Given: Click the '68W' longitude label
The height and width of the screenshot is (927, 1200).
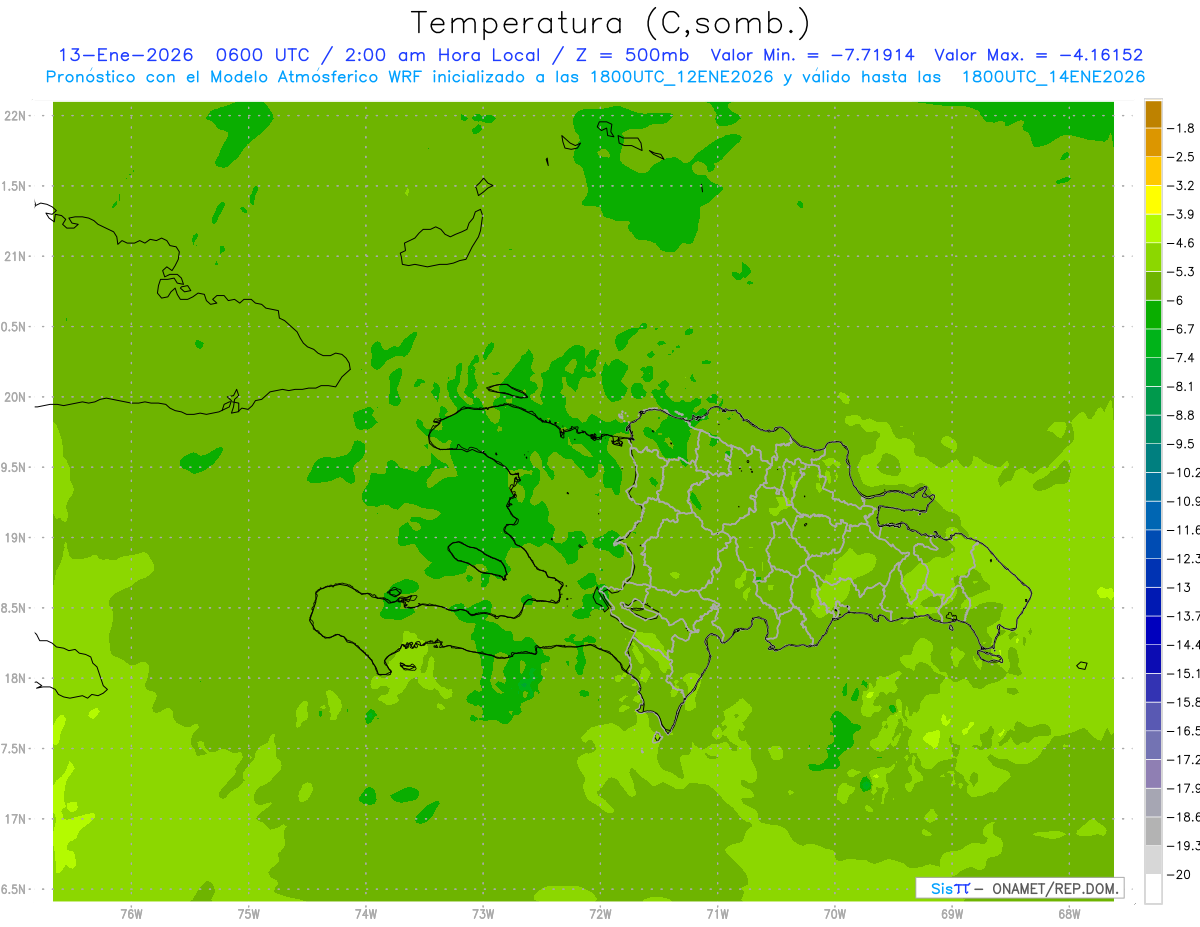Looking at the screenshot, I should (1069, 914).
